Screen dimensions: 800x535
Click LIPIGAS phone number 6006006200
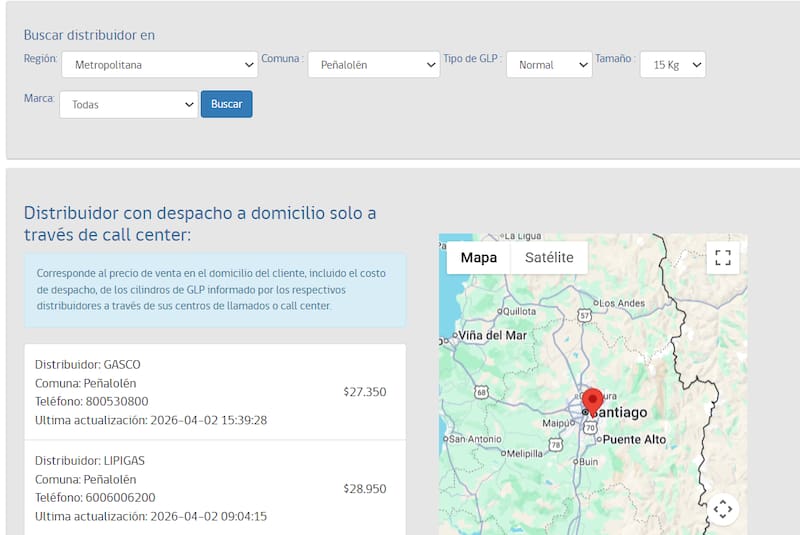[120, 497]
